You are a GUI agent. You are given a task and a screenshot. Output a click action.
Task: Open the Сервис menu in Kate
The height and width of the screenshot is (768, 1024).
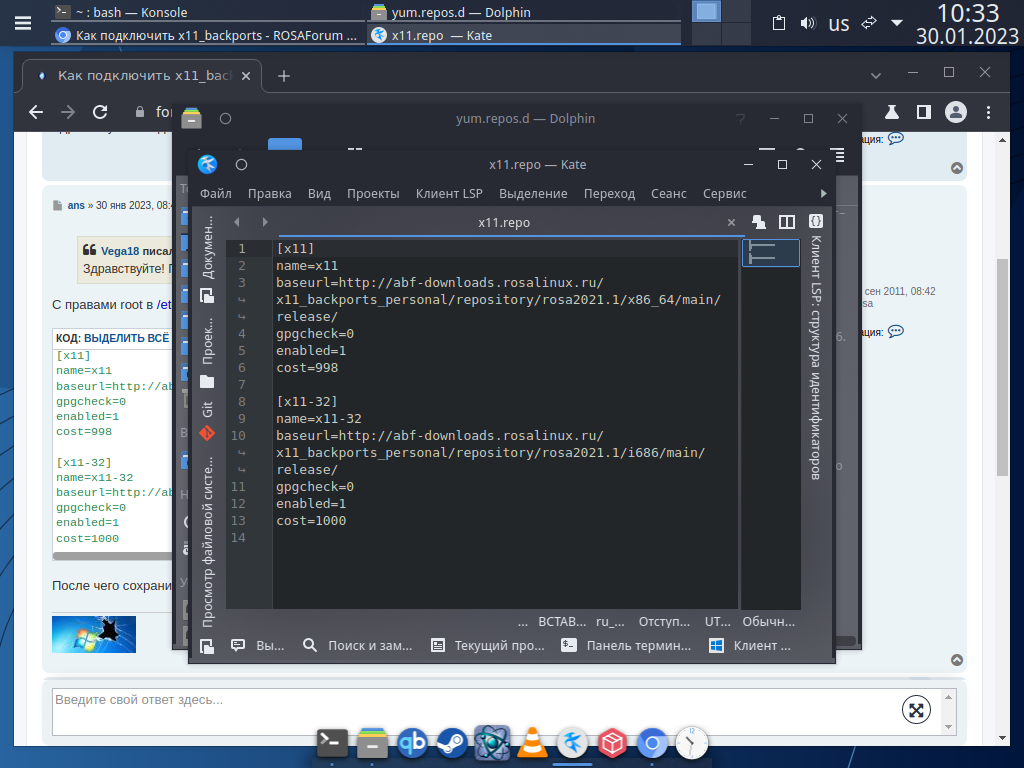(x=724, y=193)
